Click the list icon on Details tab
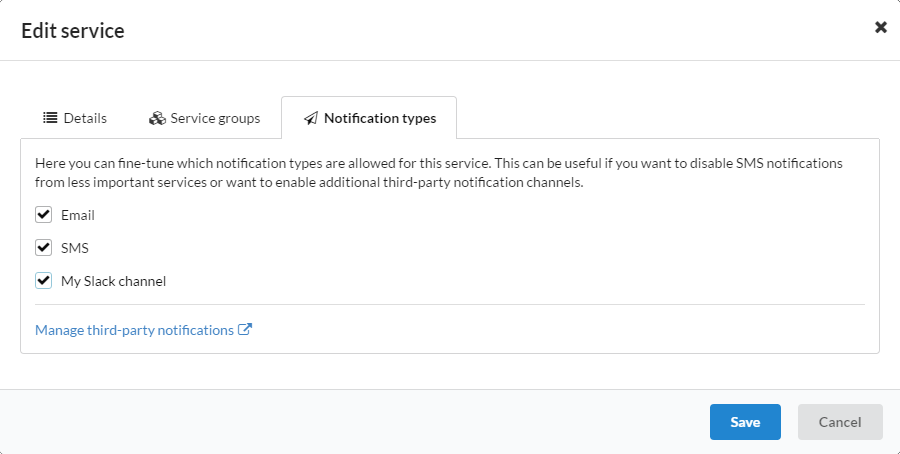Image resolution: width=900 pixels, height=454 pixels. tap(50, 118)
